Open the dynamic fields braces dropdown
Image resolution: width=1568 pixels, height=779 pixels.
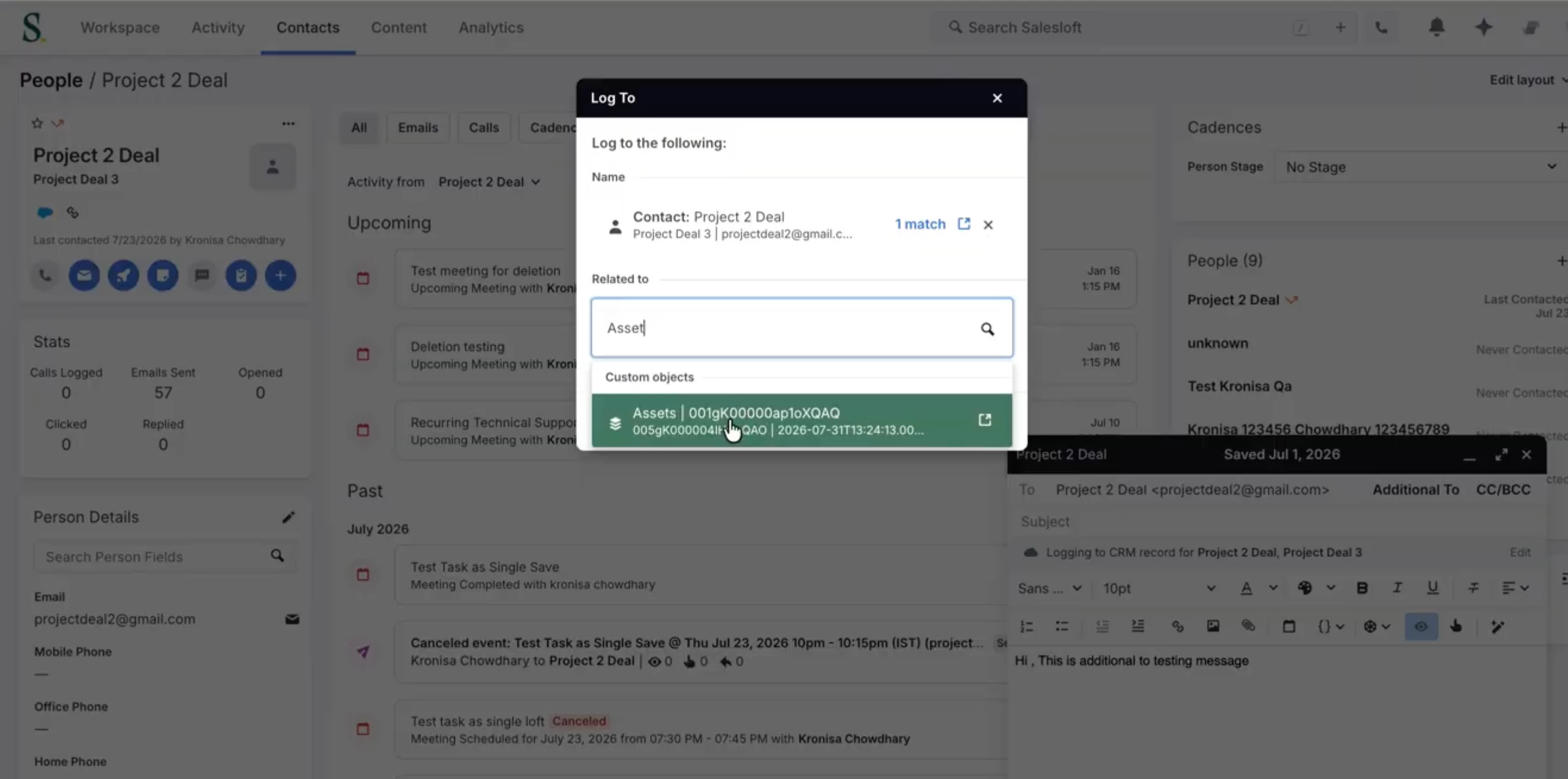[x=1331, y=627]
